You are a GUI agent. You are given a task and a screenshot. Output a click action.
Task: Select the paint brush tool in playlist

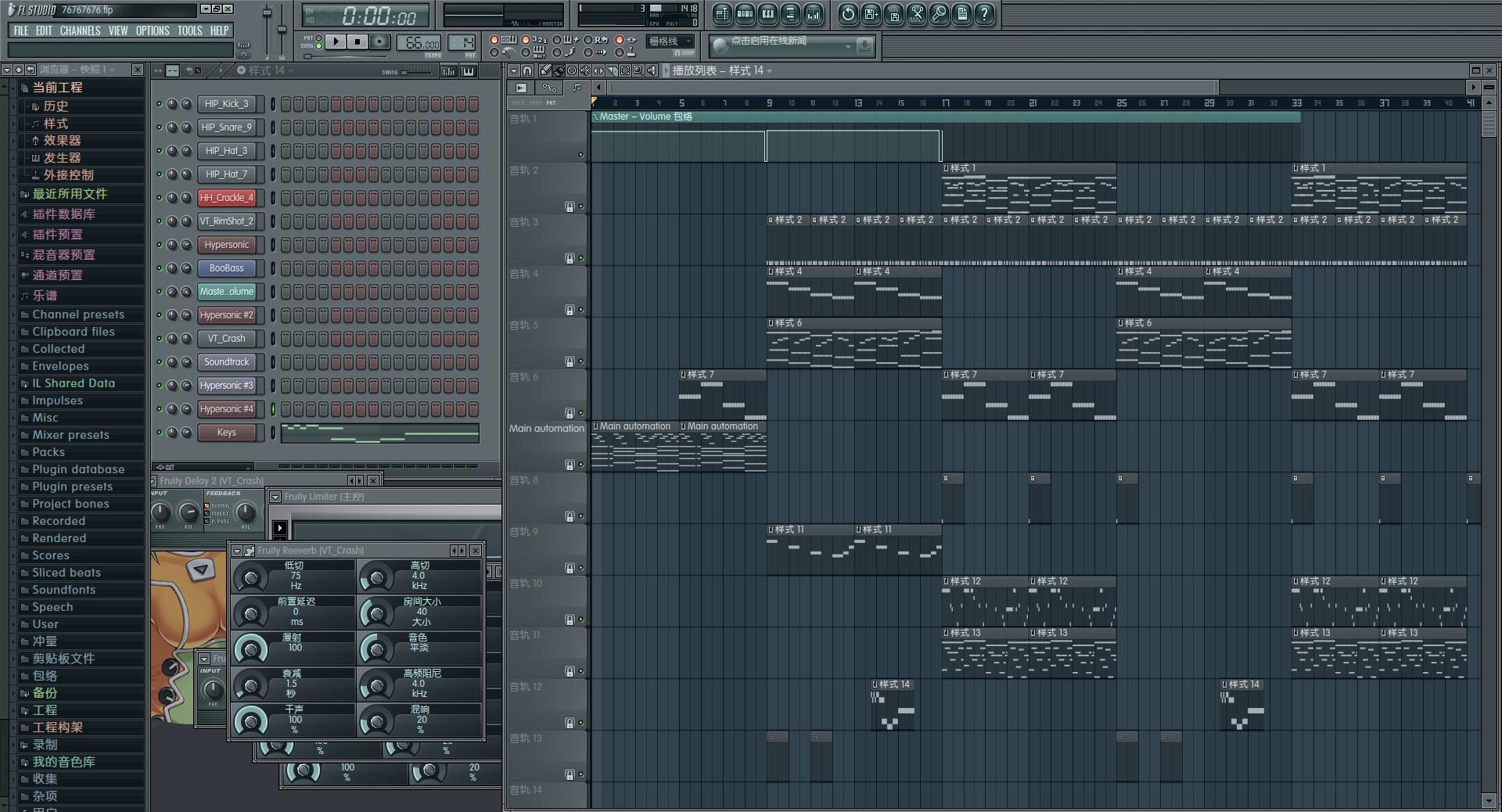pyautogui.click(x=559, y=70)
